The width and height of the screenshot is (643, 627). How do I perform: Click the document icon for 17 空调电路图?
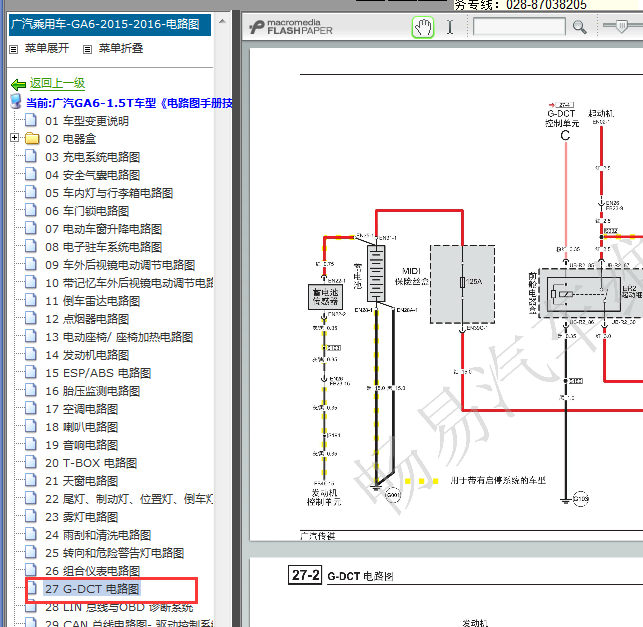[31, 408]
